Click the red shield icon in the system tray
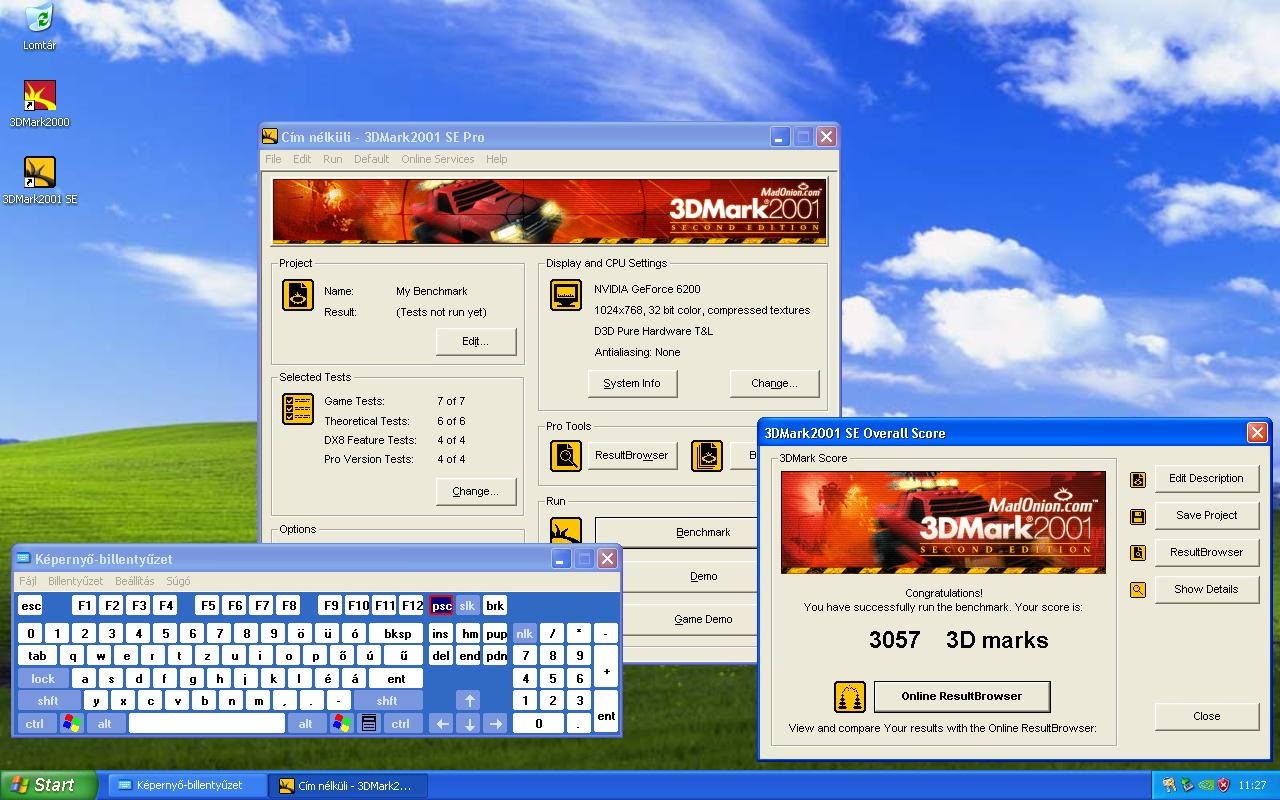 (1223, 785)
